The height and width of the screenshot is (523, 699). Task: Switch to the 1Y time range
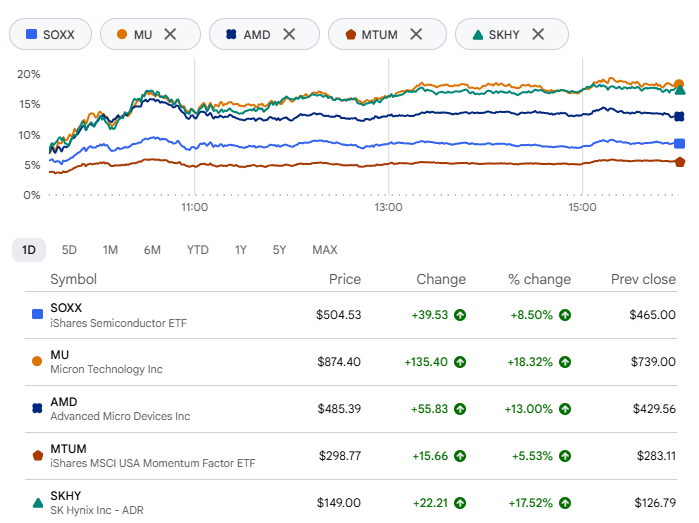click(x=241, y=250)
